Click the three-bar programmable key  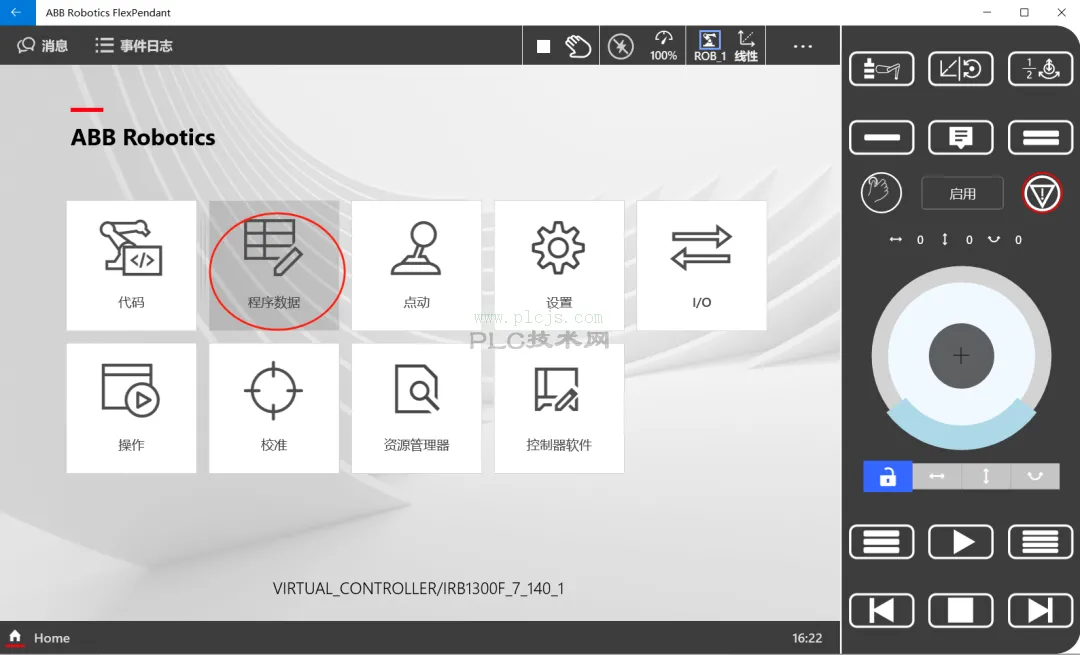[x=881, y=541]
